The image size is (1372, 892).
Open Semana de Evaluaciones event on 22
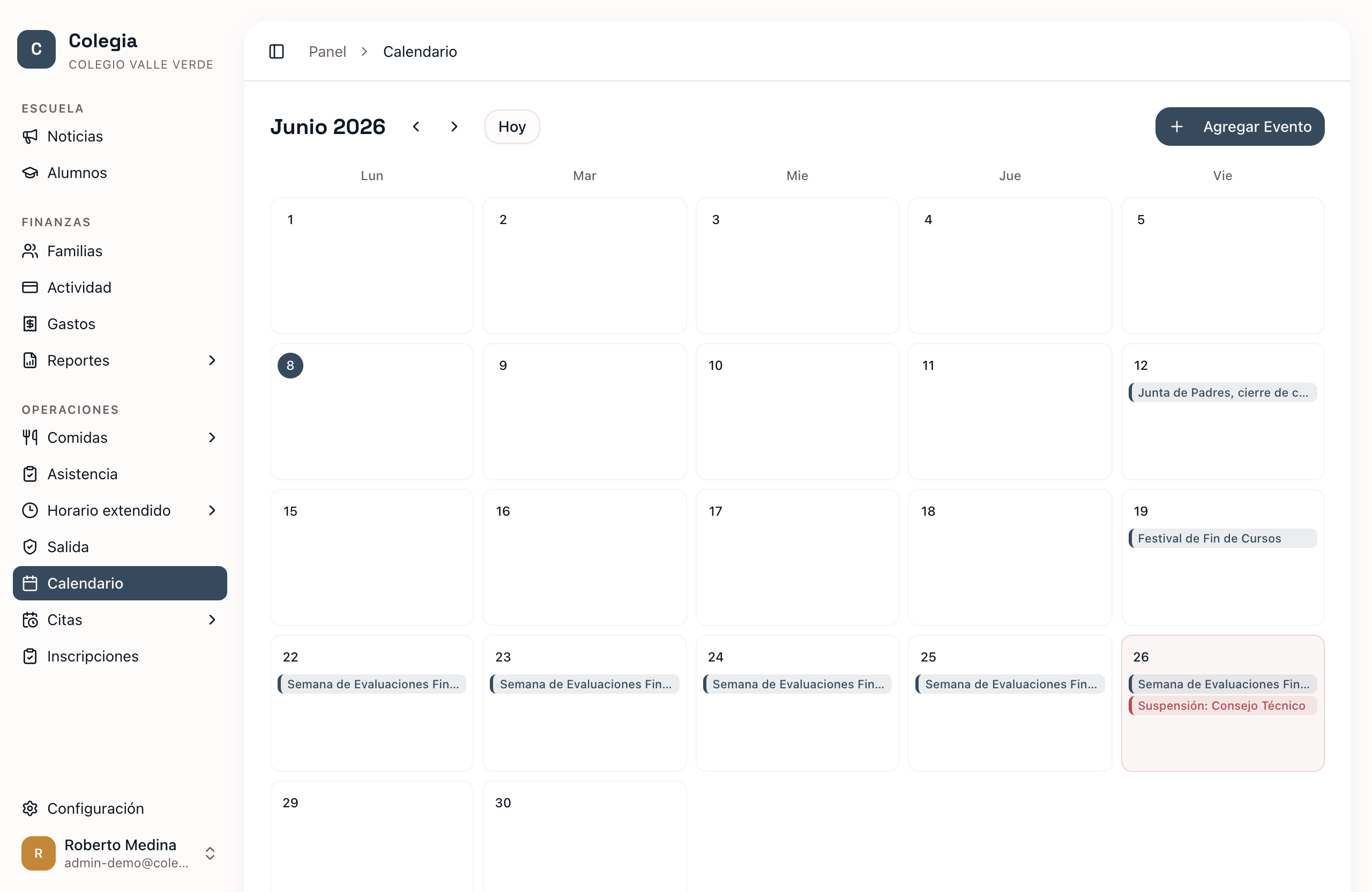[x=372, y=684]
